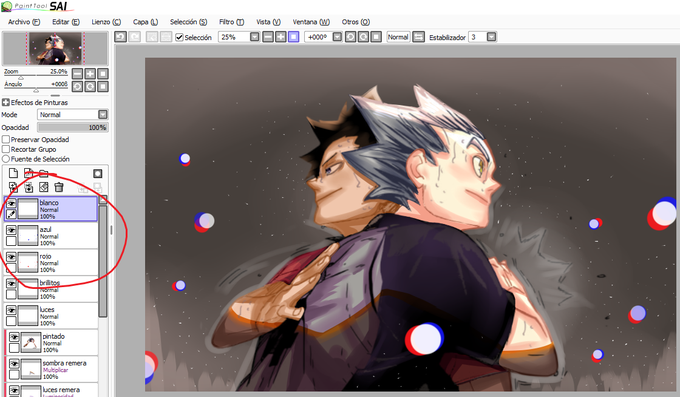This screenshot has width=680, height=397.
Task: Hide the azul layer via eye icon
Action: [x=11, y=230]
